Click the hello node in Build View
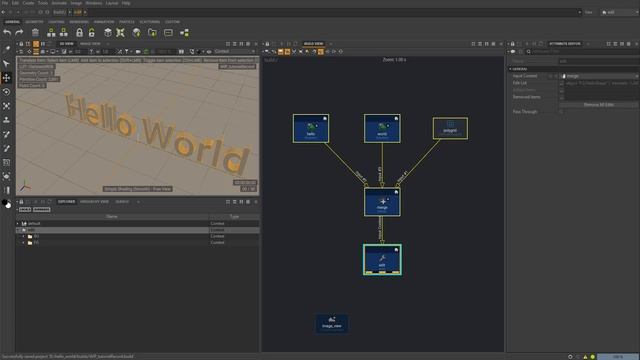640x360 pixels. point(311,128)
